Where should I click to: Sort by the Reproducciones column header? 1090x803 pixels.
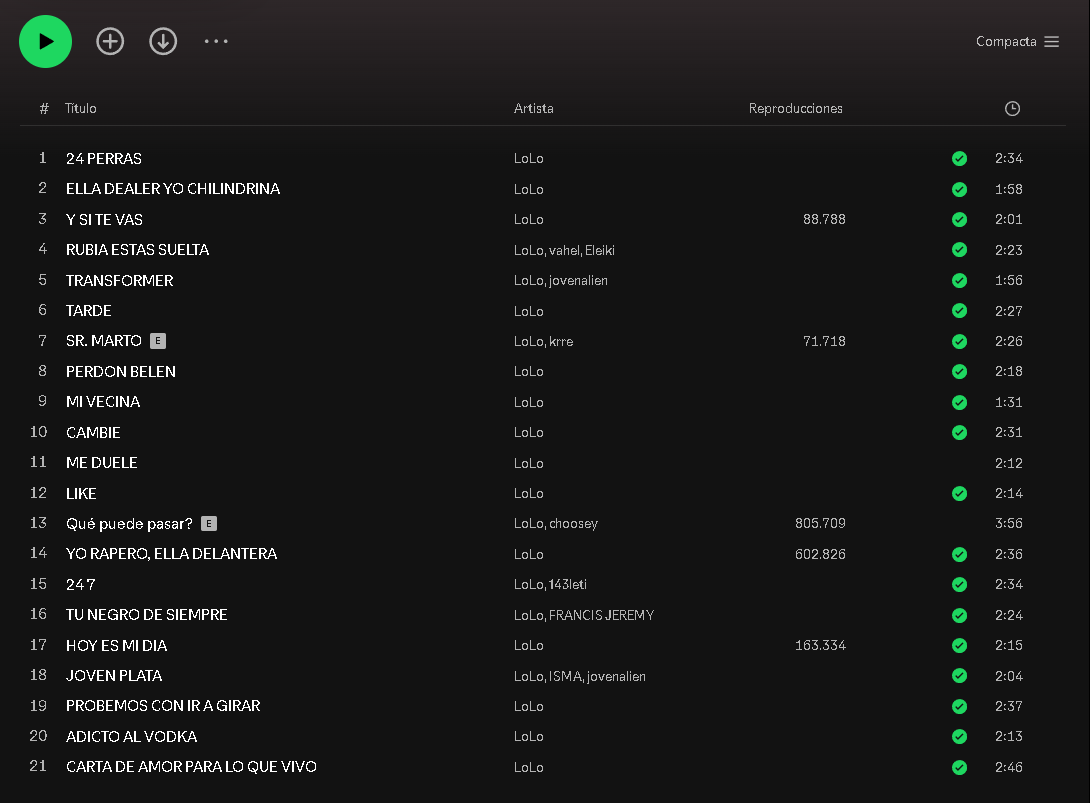click(x=795, y=108)
